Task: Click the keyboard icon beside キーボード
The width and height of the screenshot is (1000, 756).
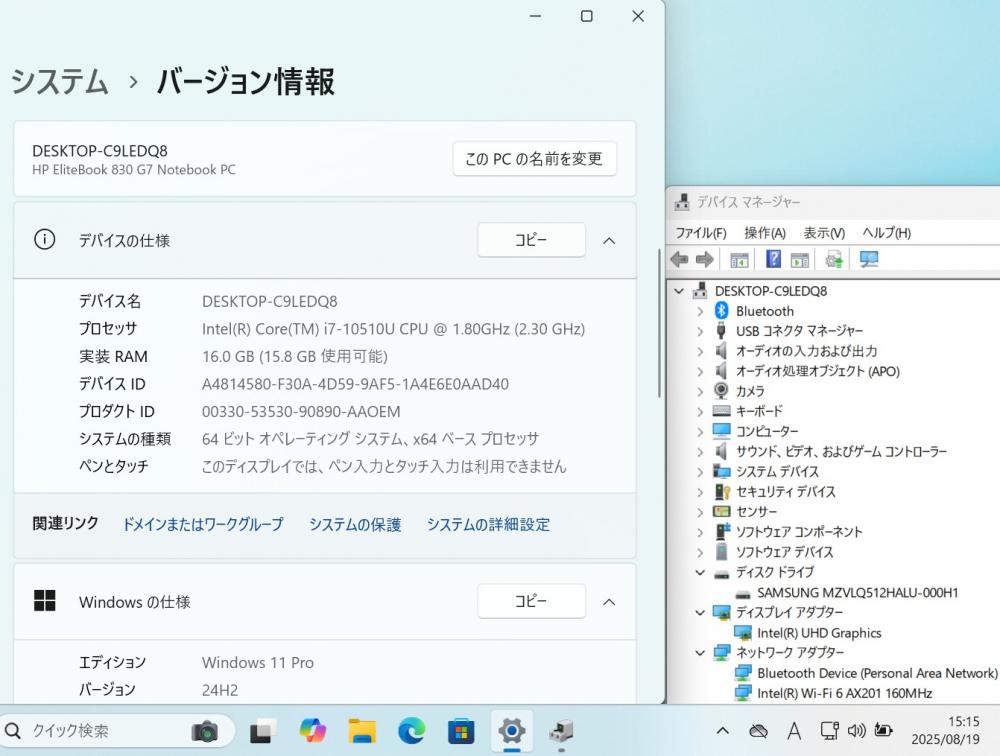Action: (721, 411)
